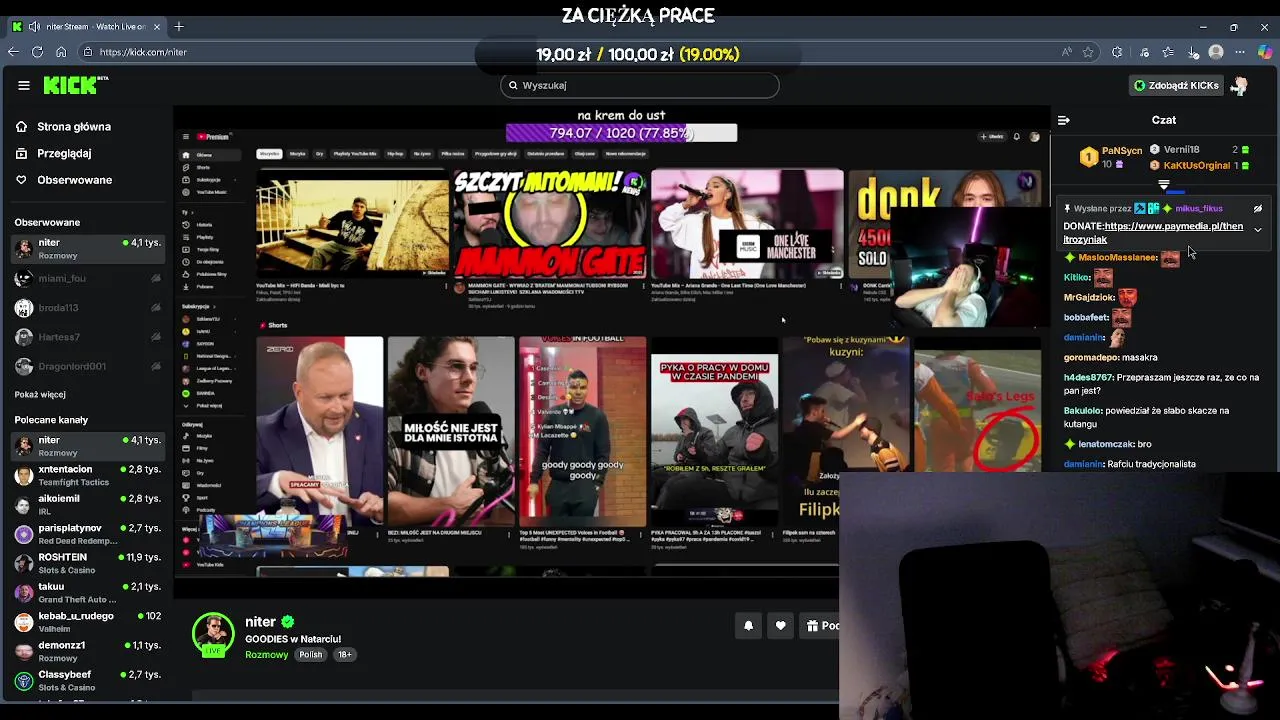The width and height of the screenshot is (1280, 720).
Task: Expand the pinned message chevron
Action: click(x=1258, y=230)
